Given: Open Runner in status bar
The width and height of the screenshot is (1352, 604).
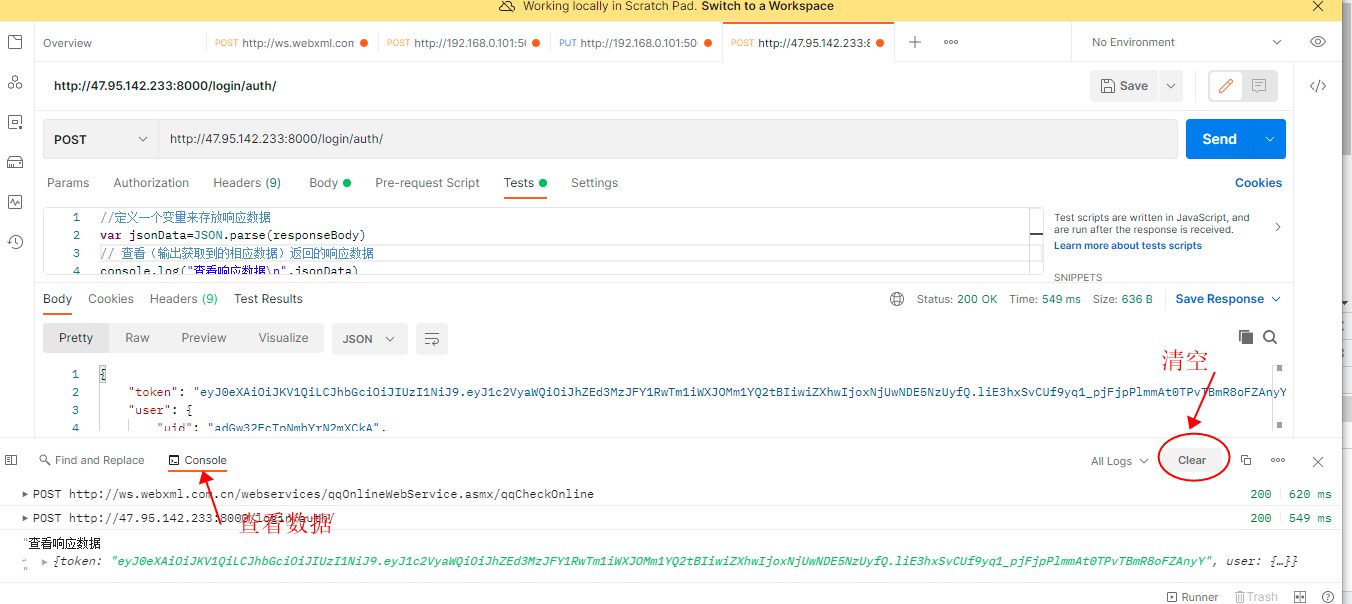Looking at the screenshot, I should pyautogui.click(x=1192, y=597).
